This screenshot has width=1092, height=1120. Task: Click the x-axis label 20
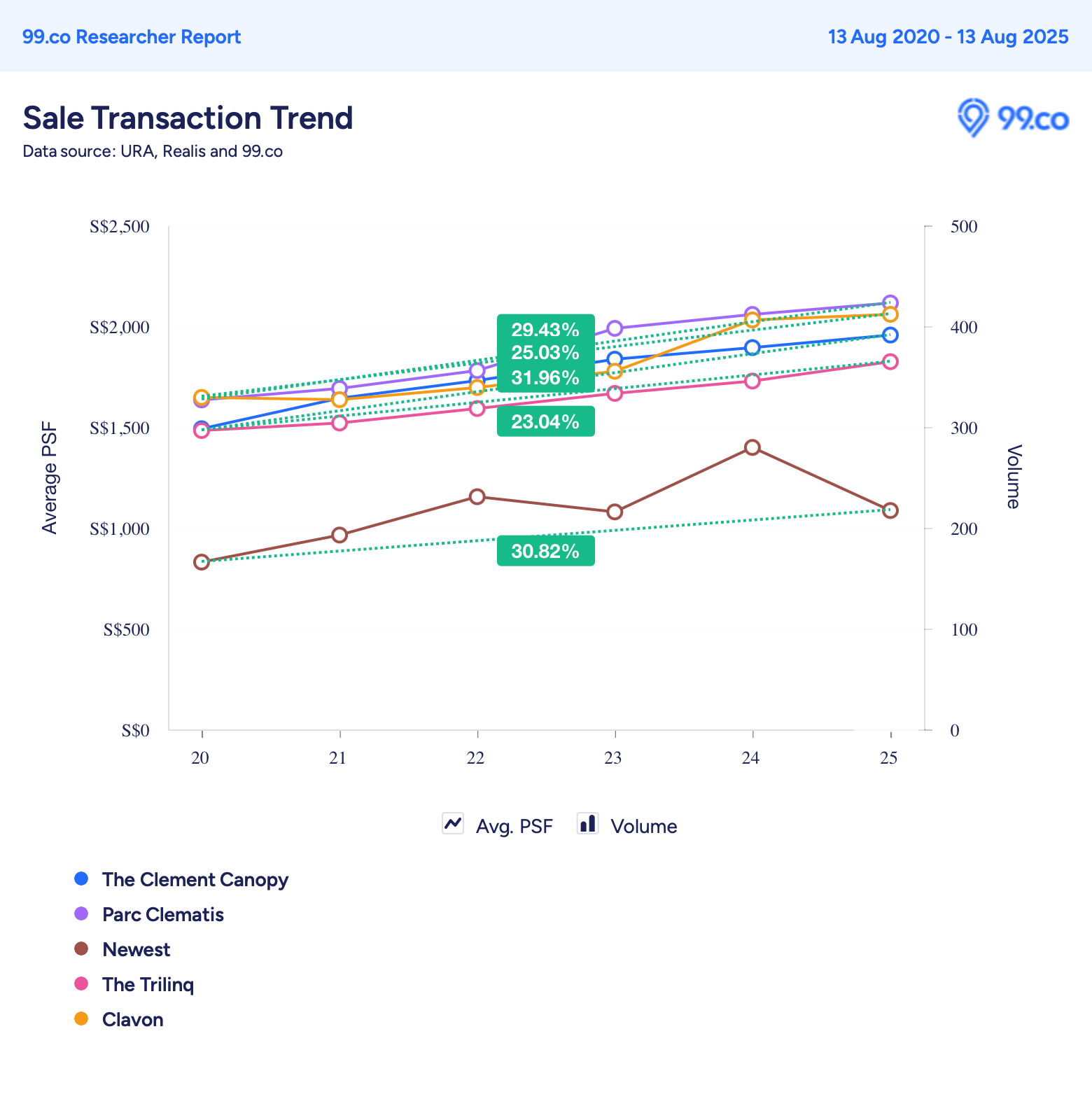point(200,758)
